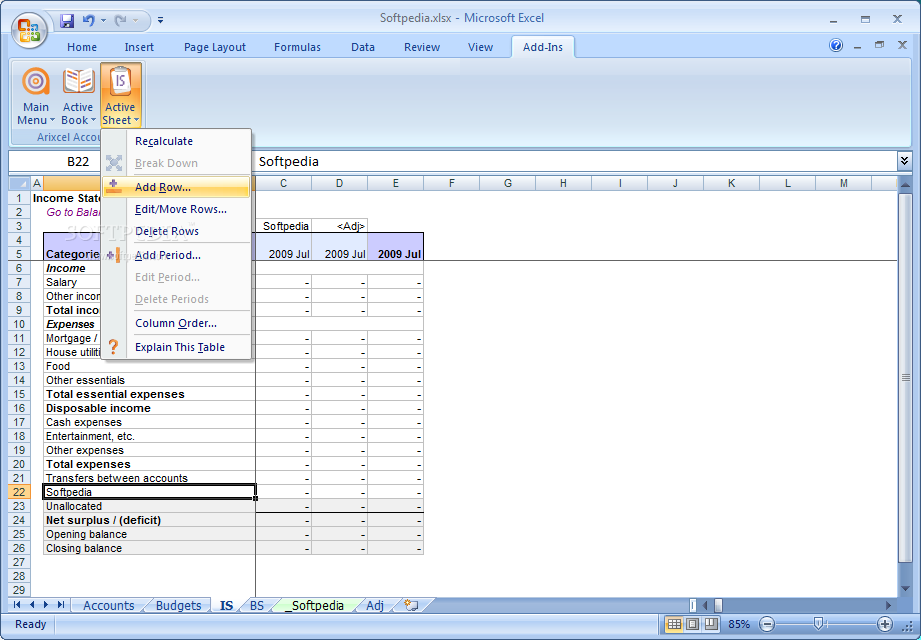Open the Adj sheet tab

375,605
